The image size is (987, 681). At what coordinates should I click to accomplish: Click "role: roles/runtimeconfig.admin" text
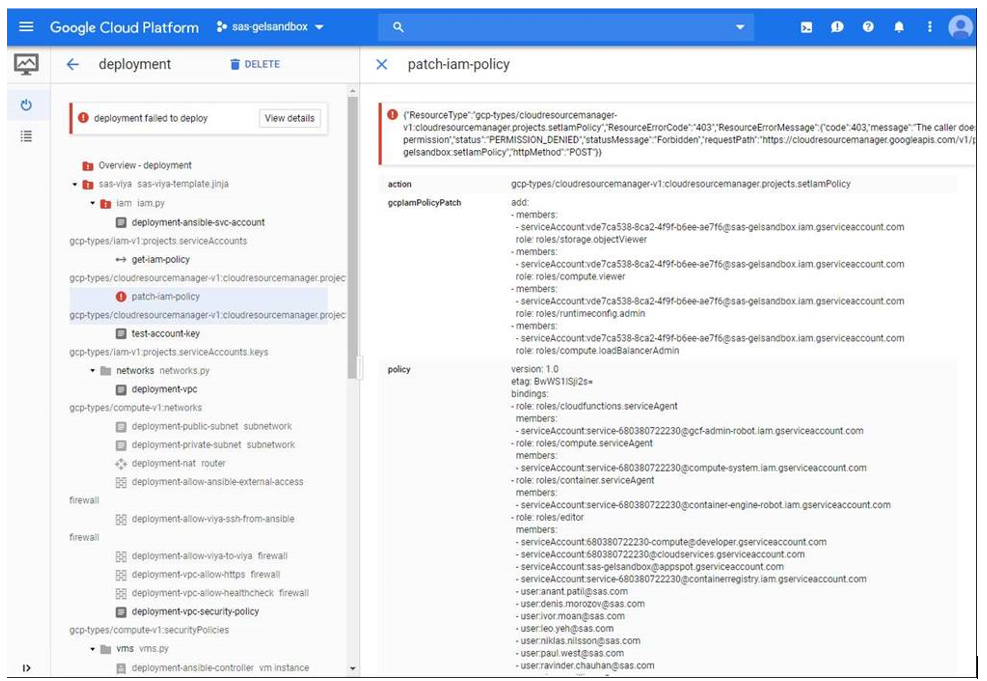click(x=580, y=313)
